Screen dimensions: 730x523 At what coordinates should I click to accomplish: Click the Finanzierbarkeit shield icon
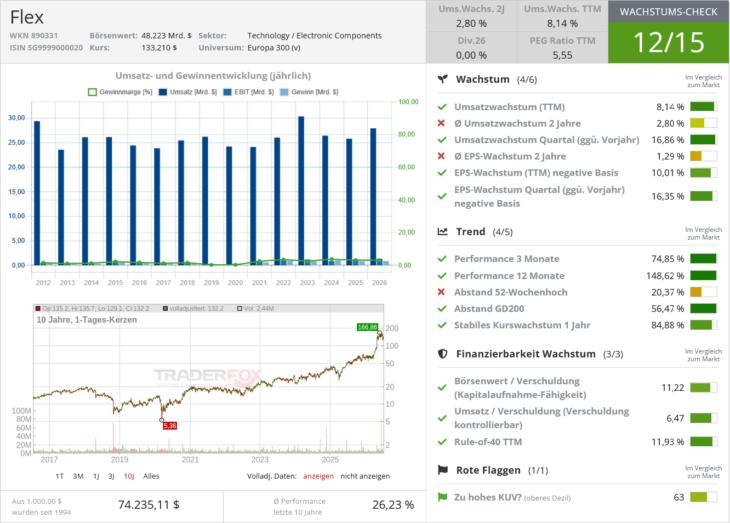(443, 353)
